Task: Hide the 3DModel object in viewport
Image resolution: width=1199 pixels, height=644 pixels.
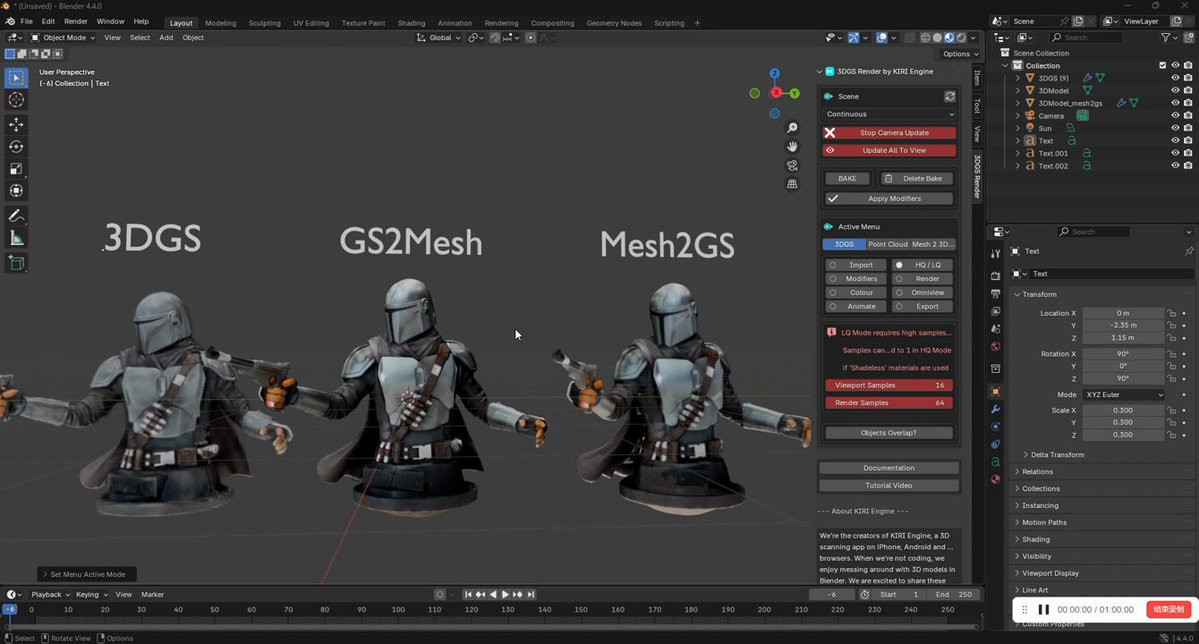Action: pyautogui.click(x=1175, y=90)
